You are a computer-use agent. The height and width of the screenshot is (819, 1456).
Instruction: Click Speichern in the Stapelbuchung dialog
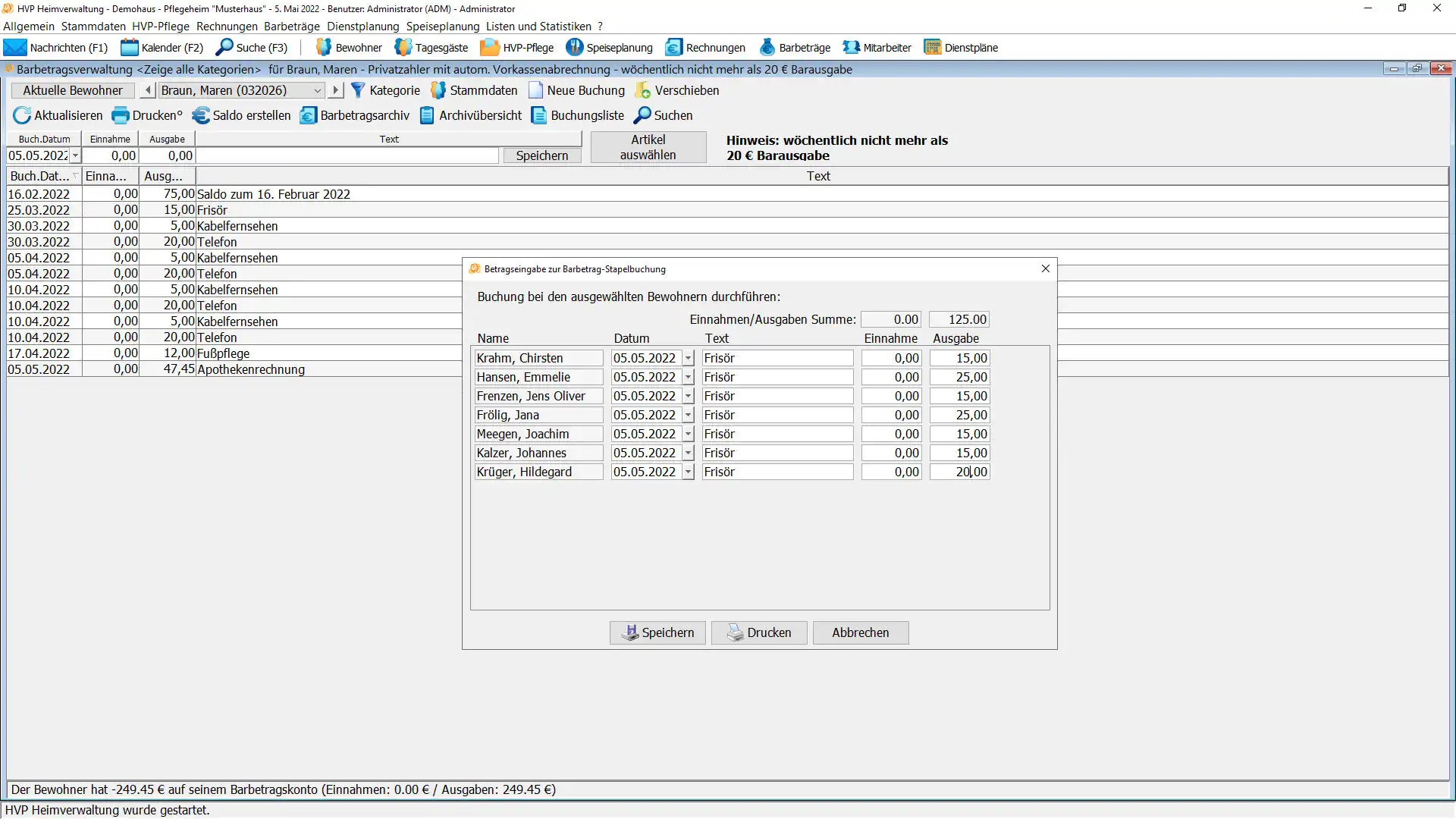pyautogui.click(x=657, y=632)
